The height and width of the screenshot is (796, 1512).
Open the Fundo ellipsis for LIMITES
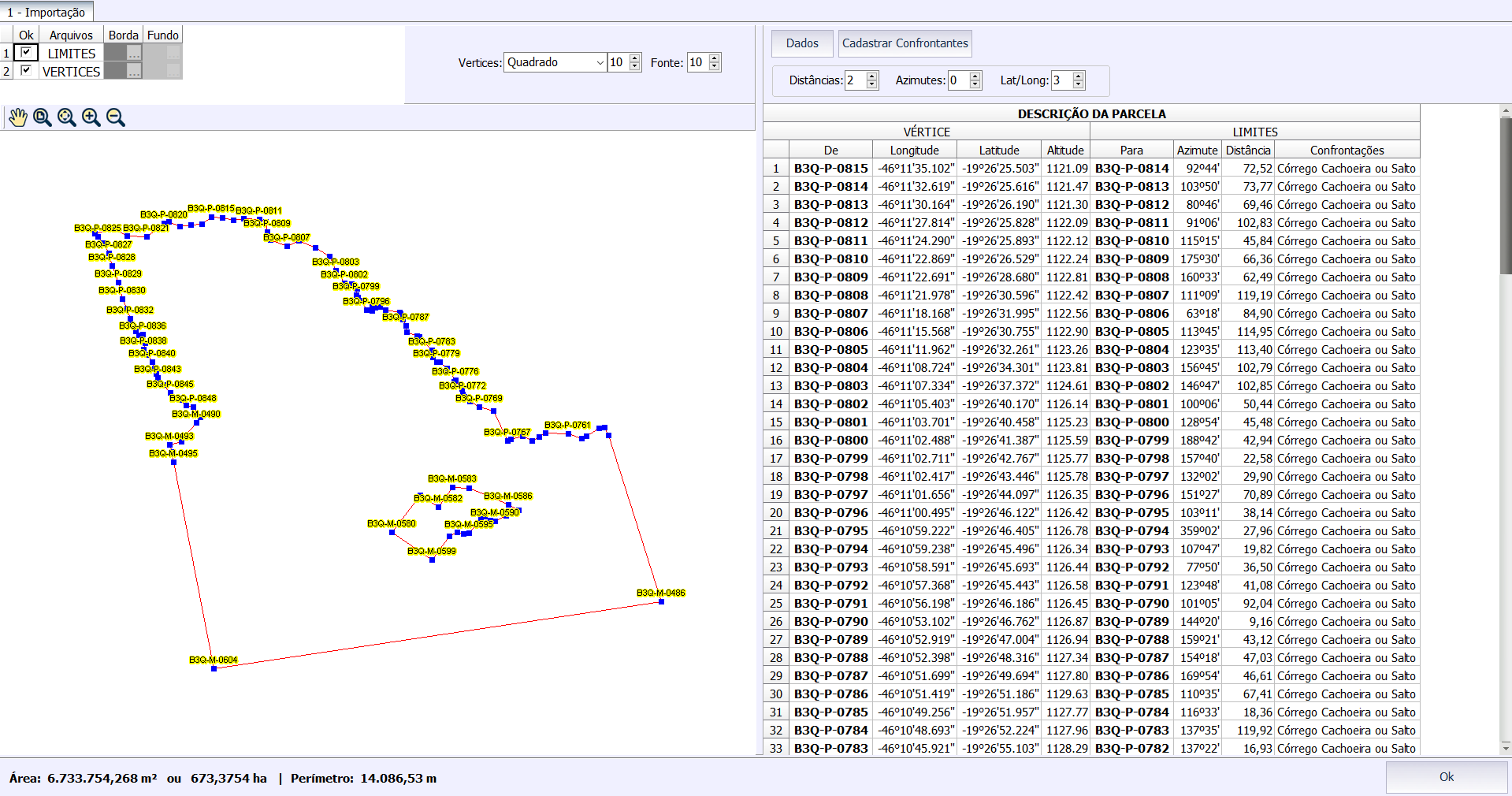173,54
